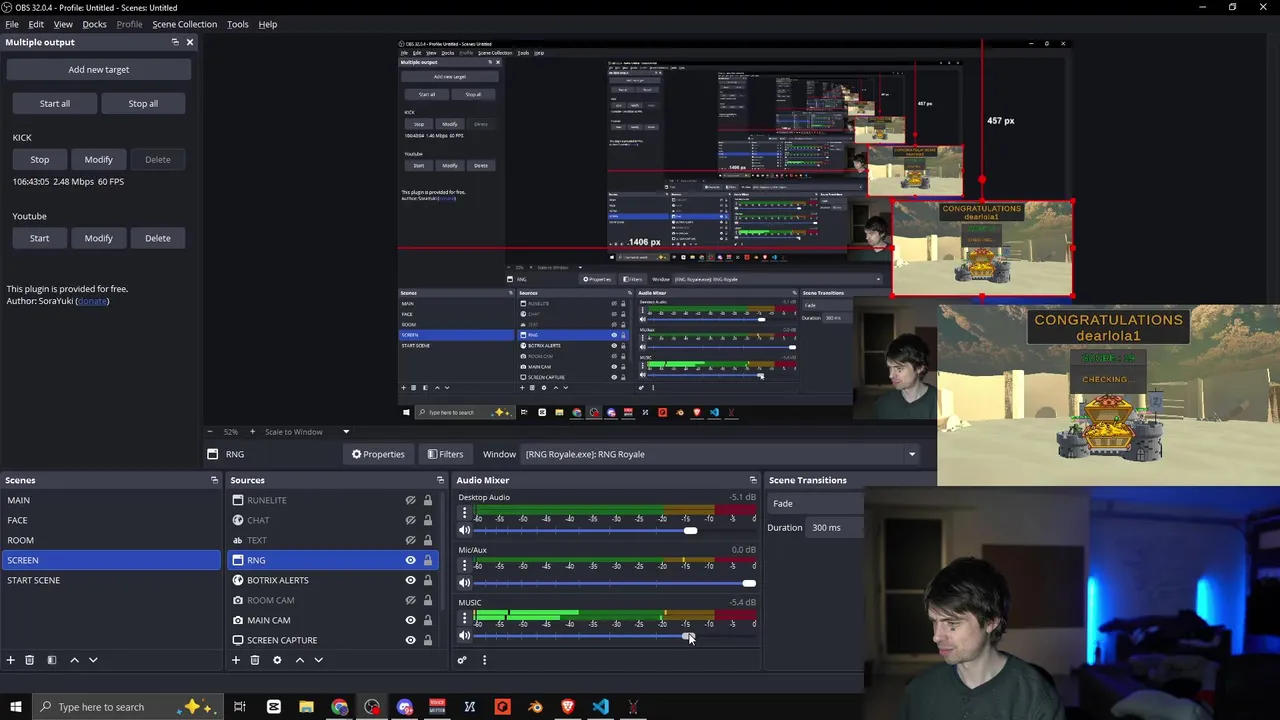Mute Mic/Aux speaker icon
This screenshot has height=720, width=1280.
pyautogui.click(x=464, y=583)
